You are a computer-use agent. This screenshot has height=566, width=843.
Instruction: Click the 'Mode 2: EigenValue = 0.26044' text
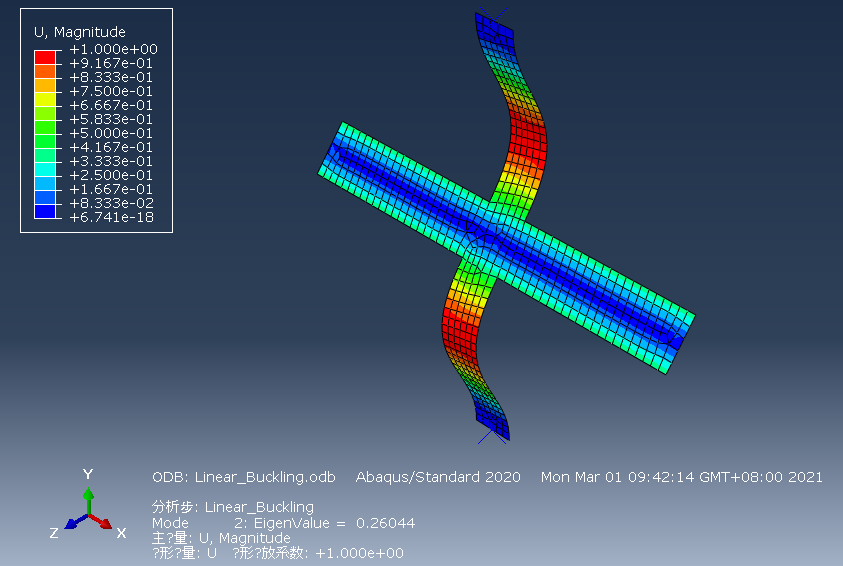click(283, 523)
